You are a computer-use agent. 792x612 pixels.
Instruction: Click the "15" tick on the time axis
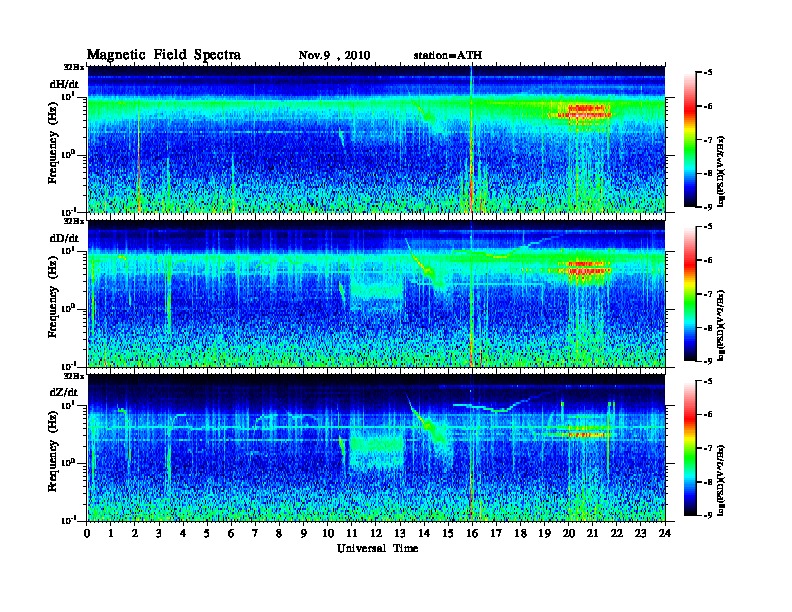[448, 533]
